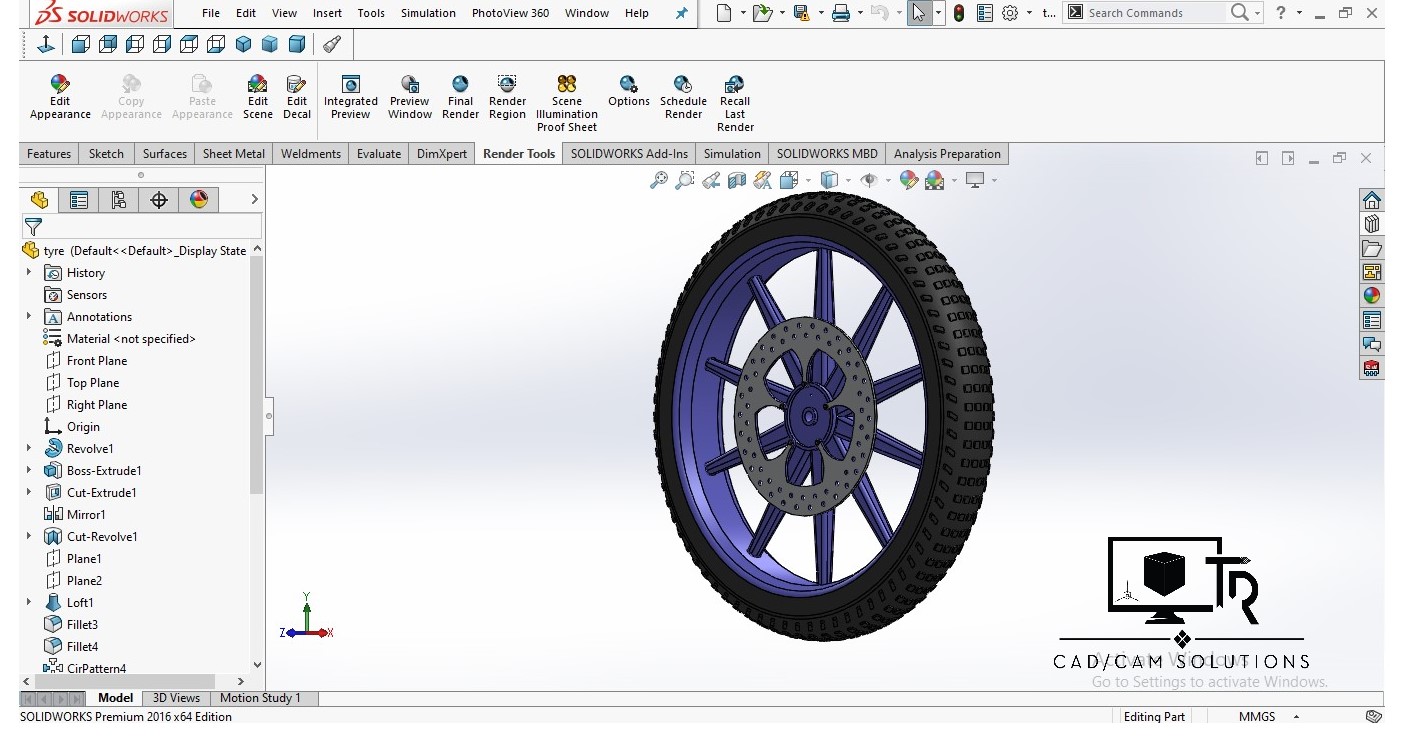Open the Preview Window tool
1404x747 pixels.
pyautogui.click(x=410, y=97)
